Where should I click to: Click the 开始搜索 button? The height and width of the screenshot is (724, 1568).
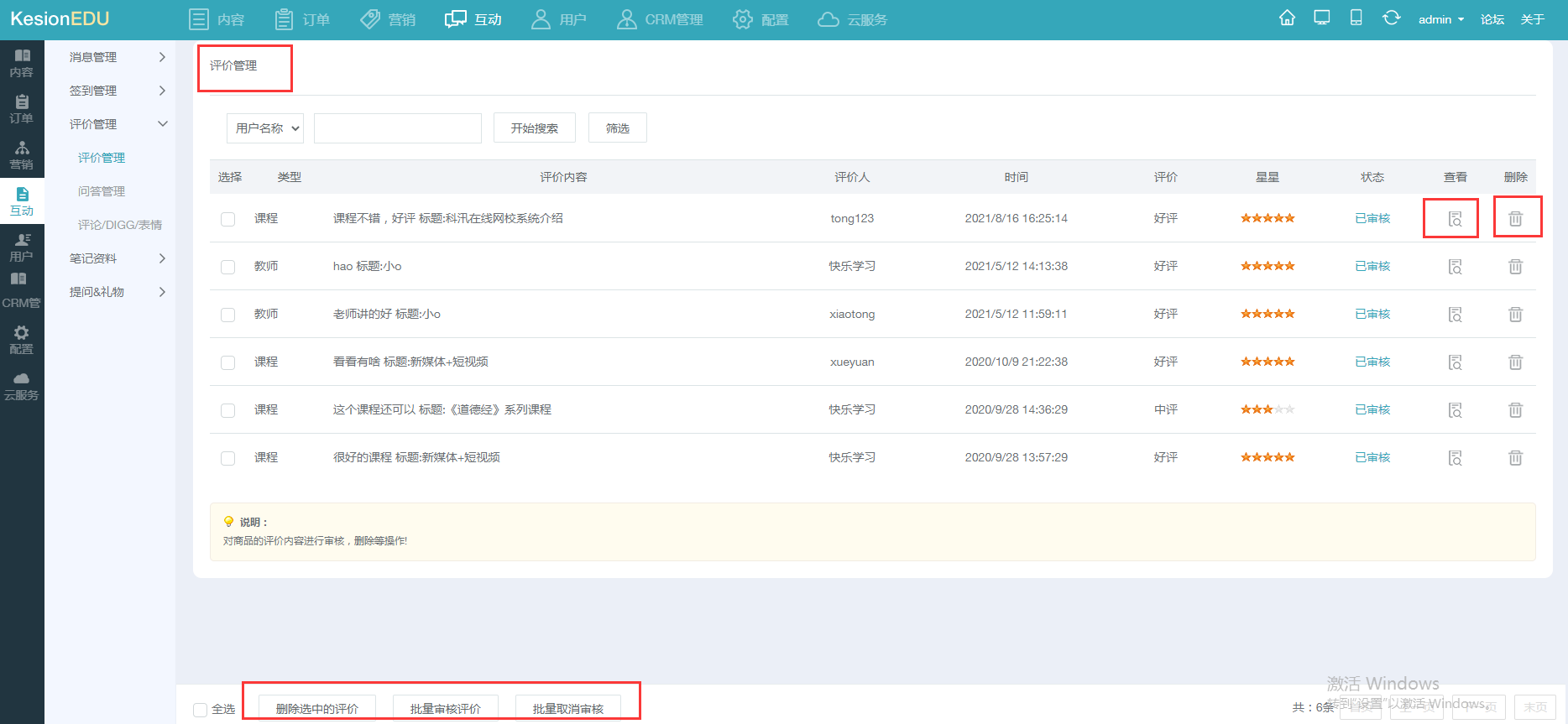pos(534,128)
